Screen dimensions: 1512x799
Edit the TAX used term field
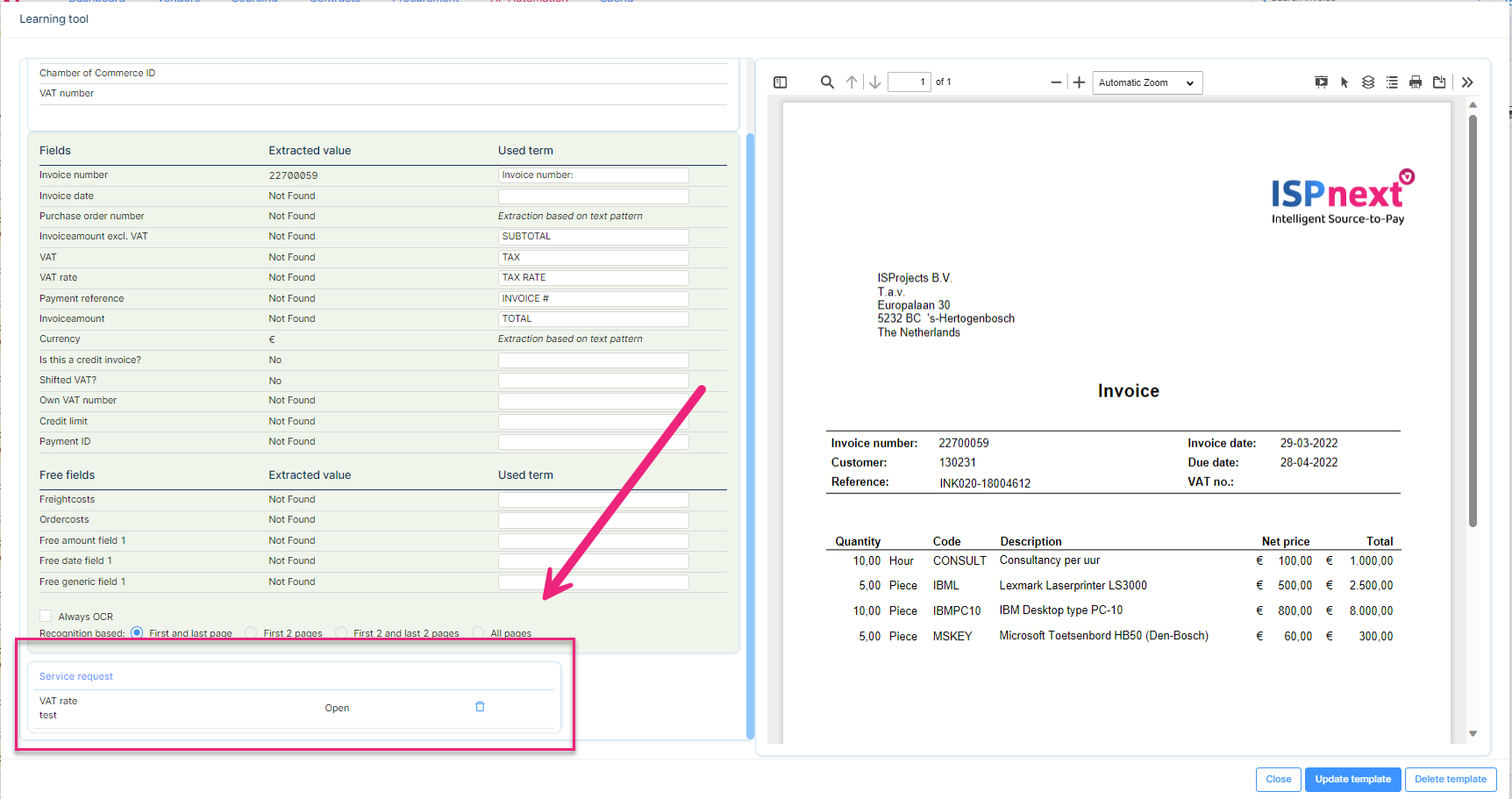pos(594,258)
